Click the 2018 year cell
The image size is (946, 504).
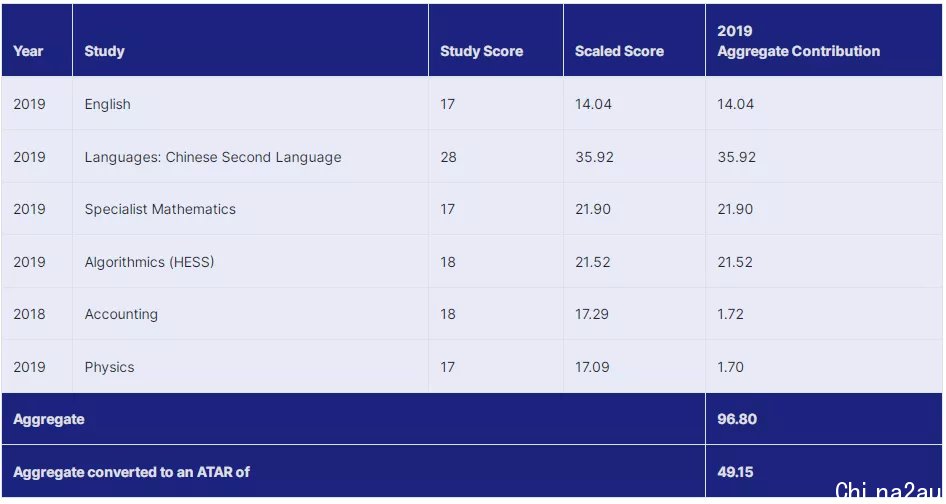[29, 314]
